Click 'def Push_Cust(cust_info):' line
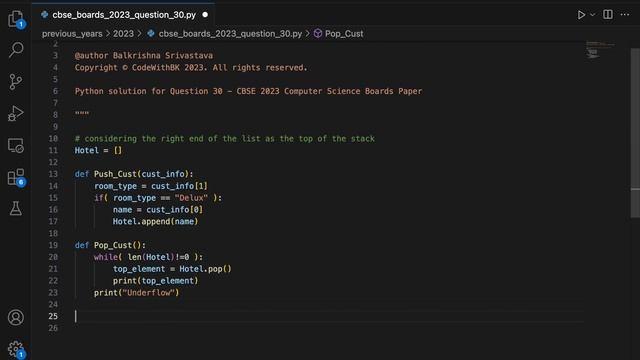The image size is (640, 360). [x=134, y=174]
